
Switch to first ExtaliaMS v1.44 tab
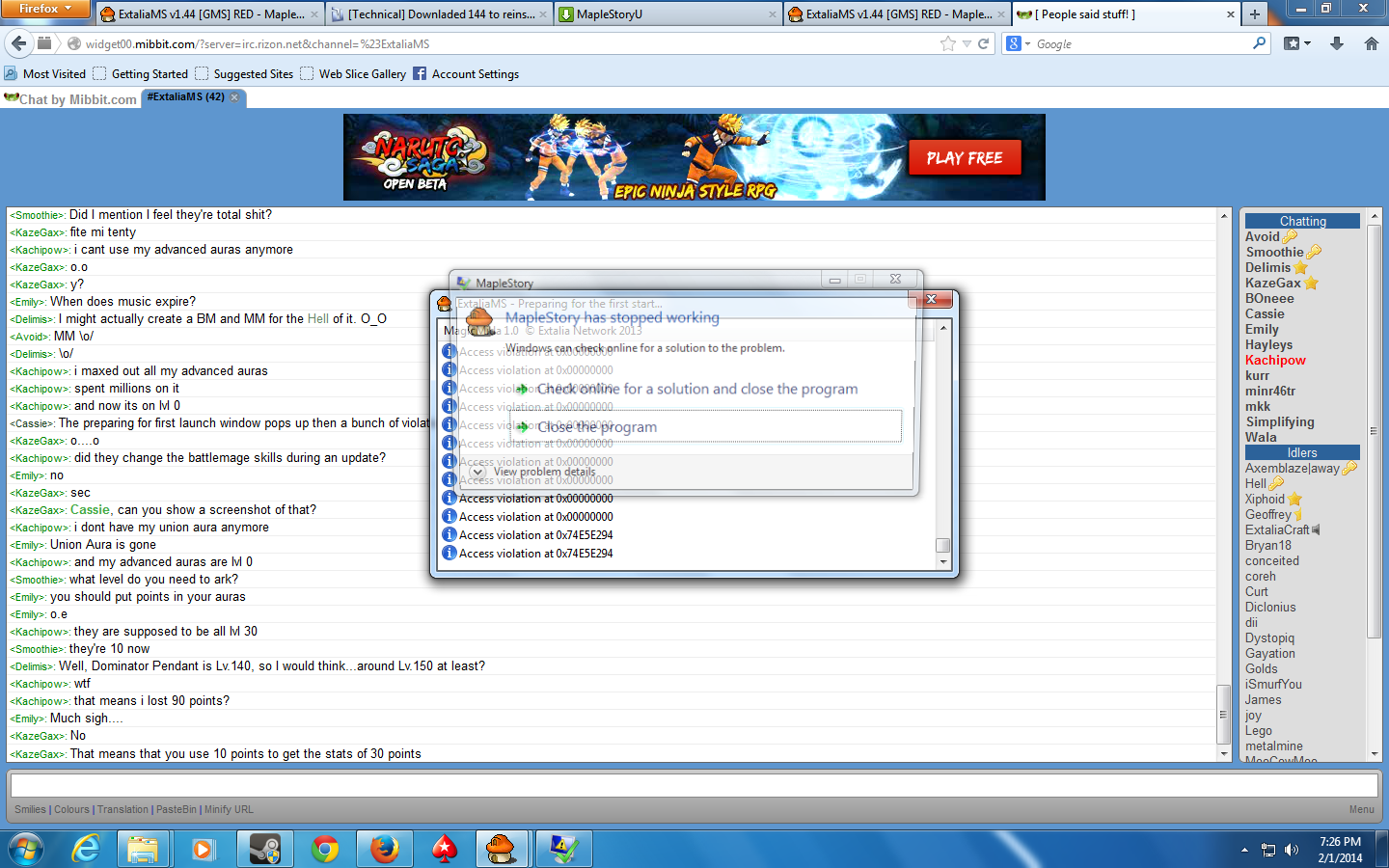coord(209,14)
